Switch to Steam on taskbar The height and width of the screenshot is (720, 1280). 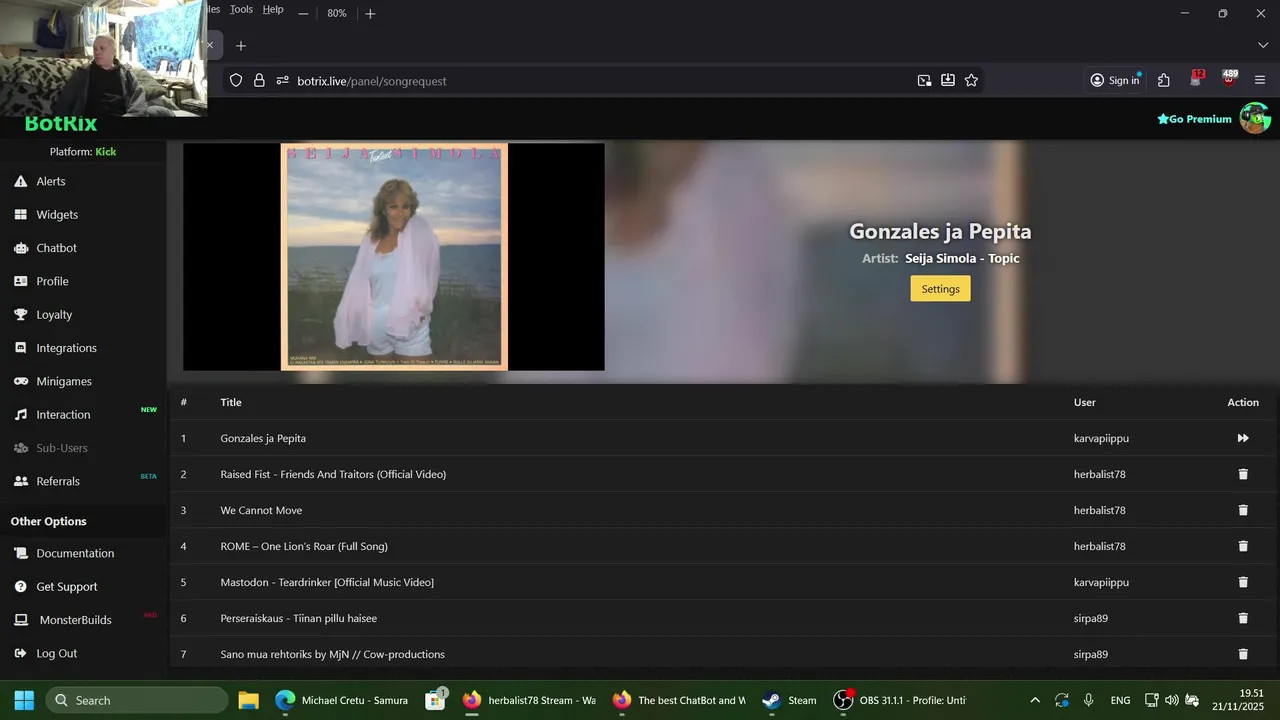[789, 700]
